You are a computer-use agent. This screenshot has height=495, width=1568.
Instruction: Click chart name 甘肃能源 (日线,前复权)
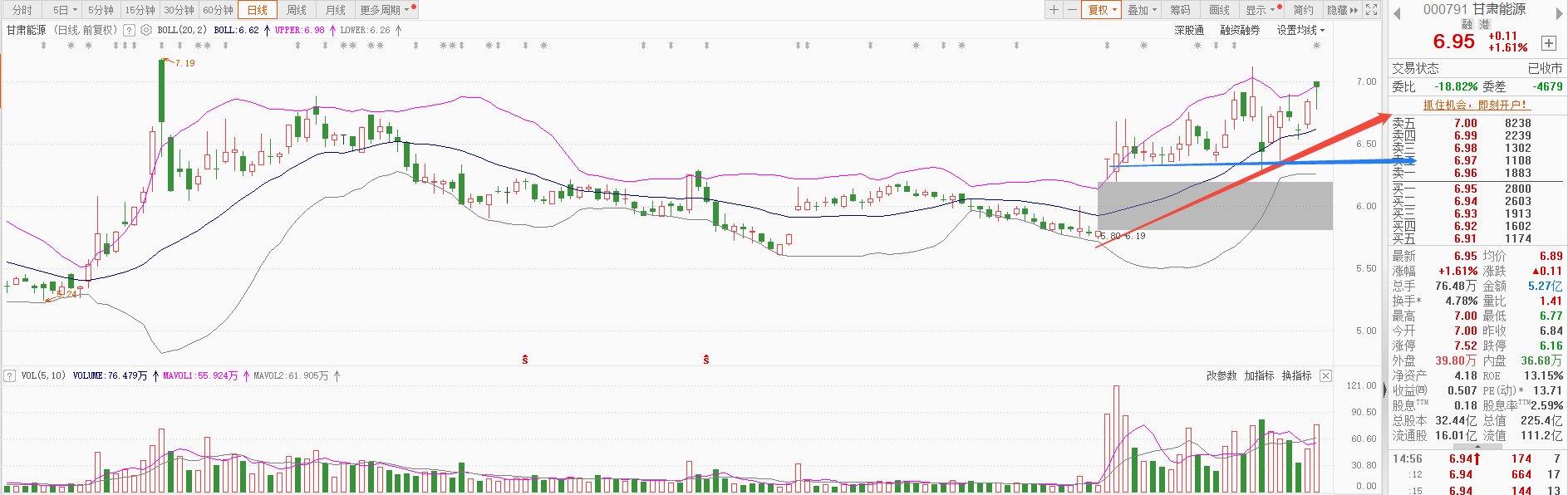click(61, 30)
